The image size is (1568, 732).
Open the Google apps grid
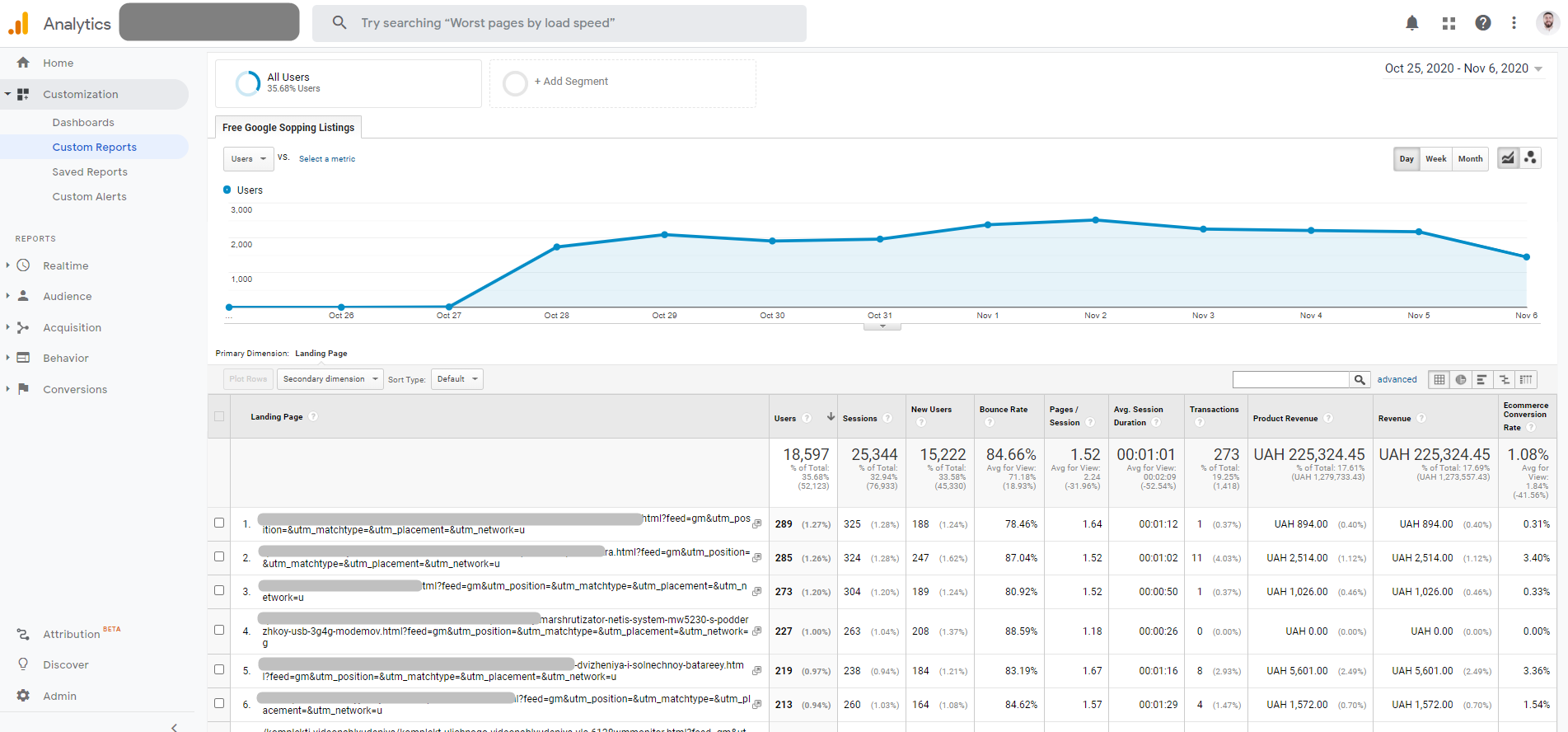[1449, 23]
